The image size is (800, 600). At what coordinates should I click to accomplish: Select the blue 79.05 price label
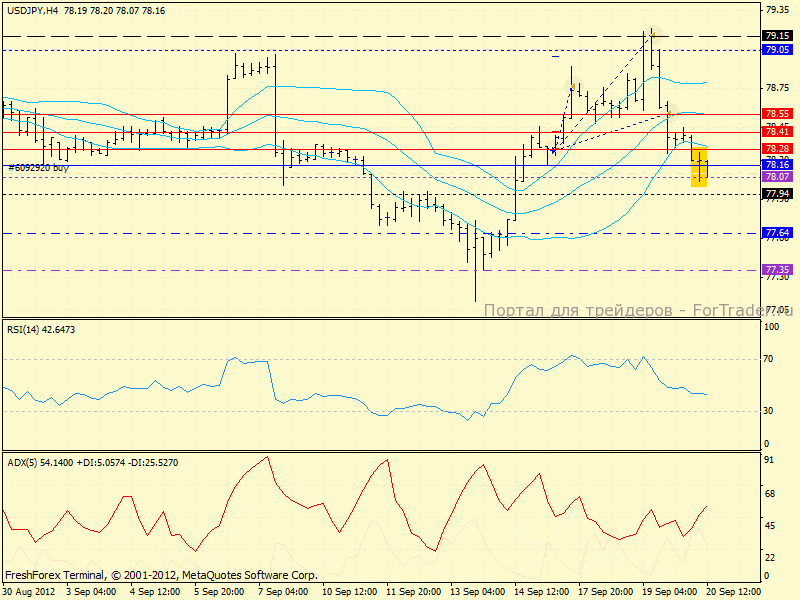pyautogui.click(x=777, y=49)
